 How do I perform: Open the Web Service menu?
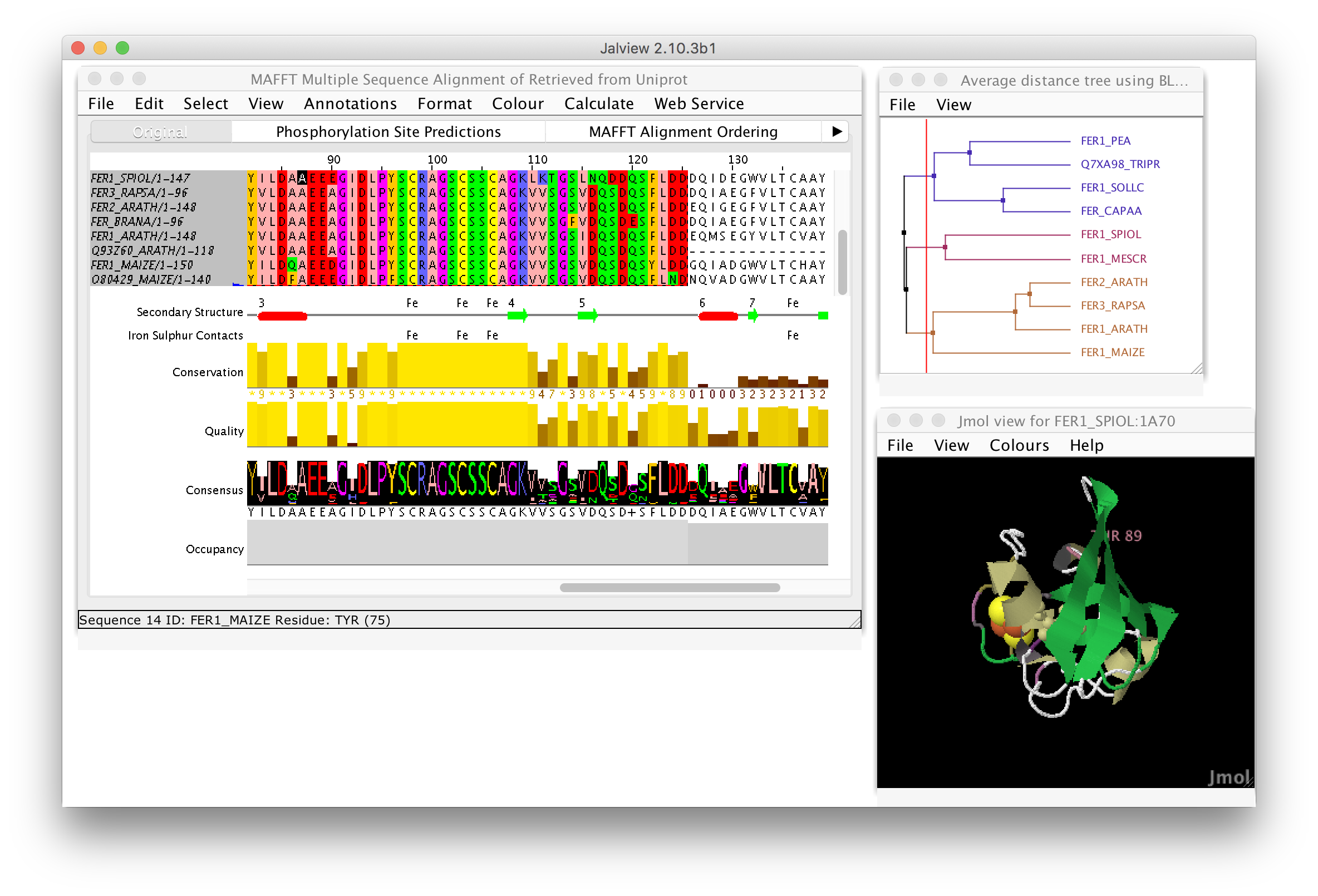(699, 104)
